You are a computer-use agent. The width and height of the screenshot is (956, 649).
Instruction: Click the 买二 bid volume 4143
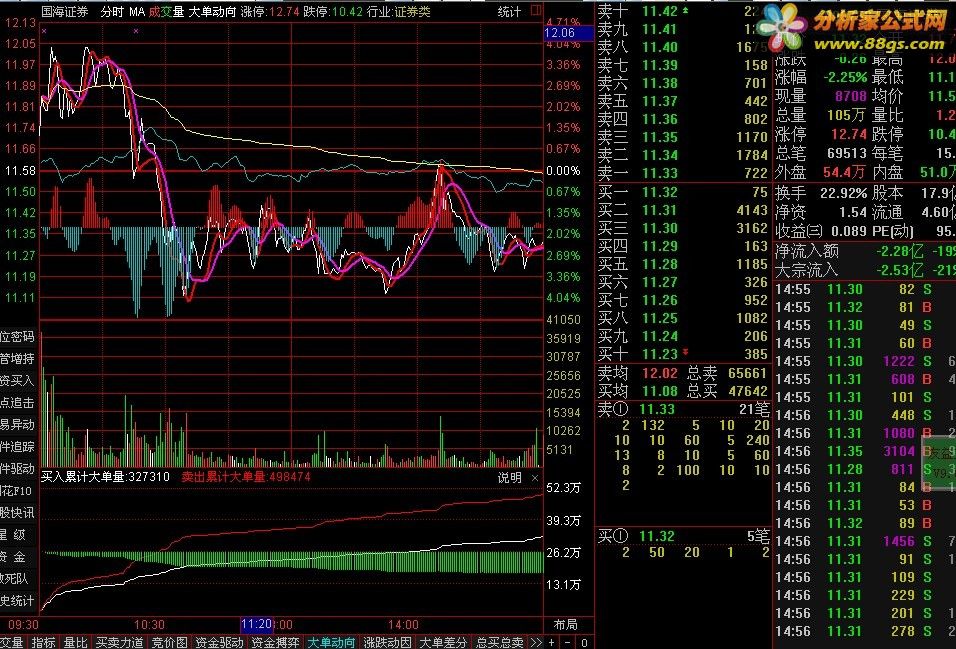[x=752, y=210]
